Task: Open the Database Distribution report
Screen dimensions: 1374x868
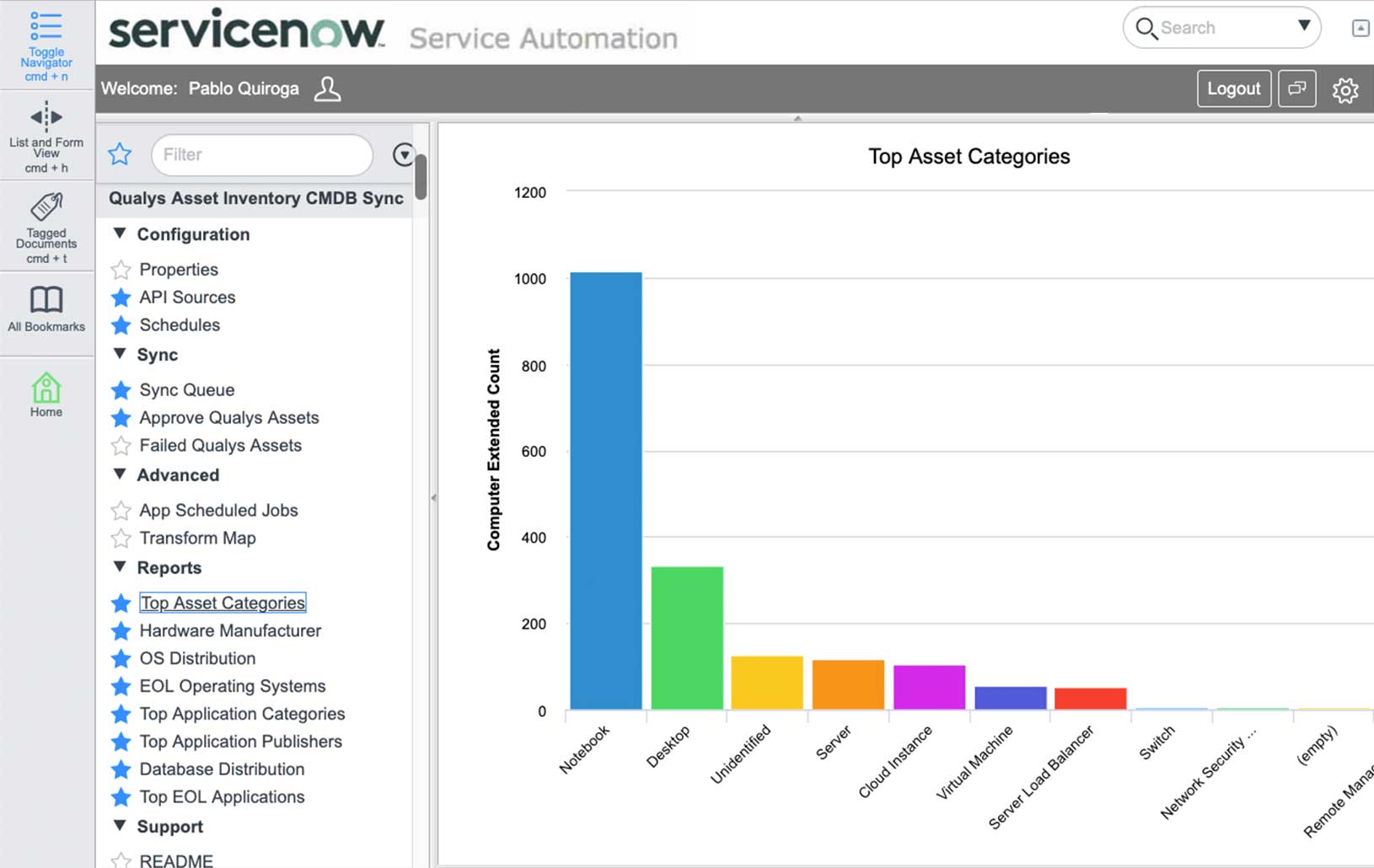Action: (x=222, y=769)
